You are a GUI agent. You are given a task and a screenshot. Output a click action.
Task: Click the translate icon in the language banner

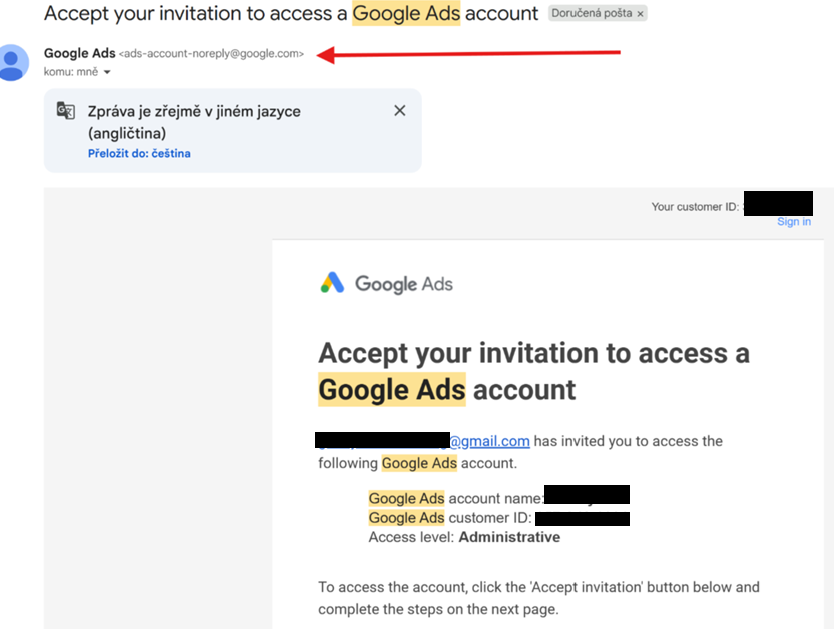66,111
